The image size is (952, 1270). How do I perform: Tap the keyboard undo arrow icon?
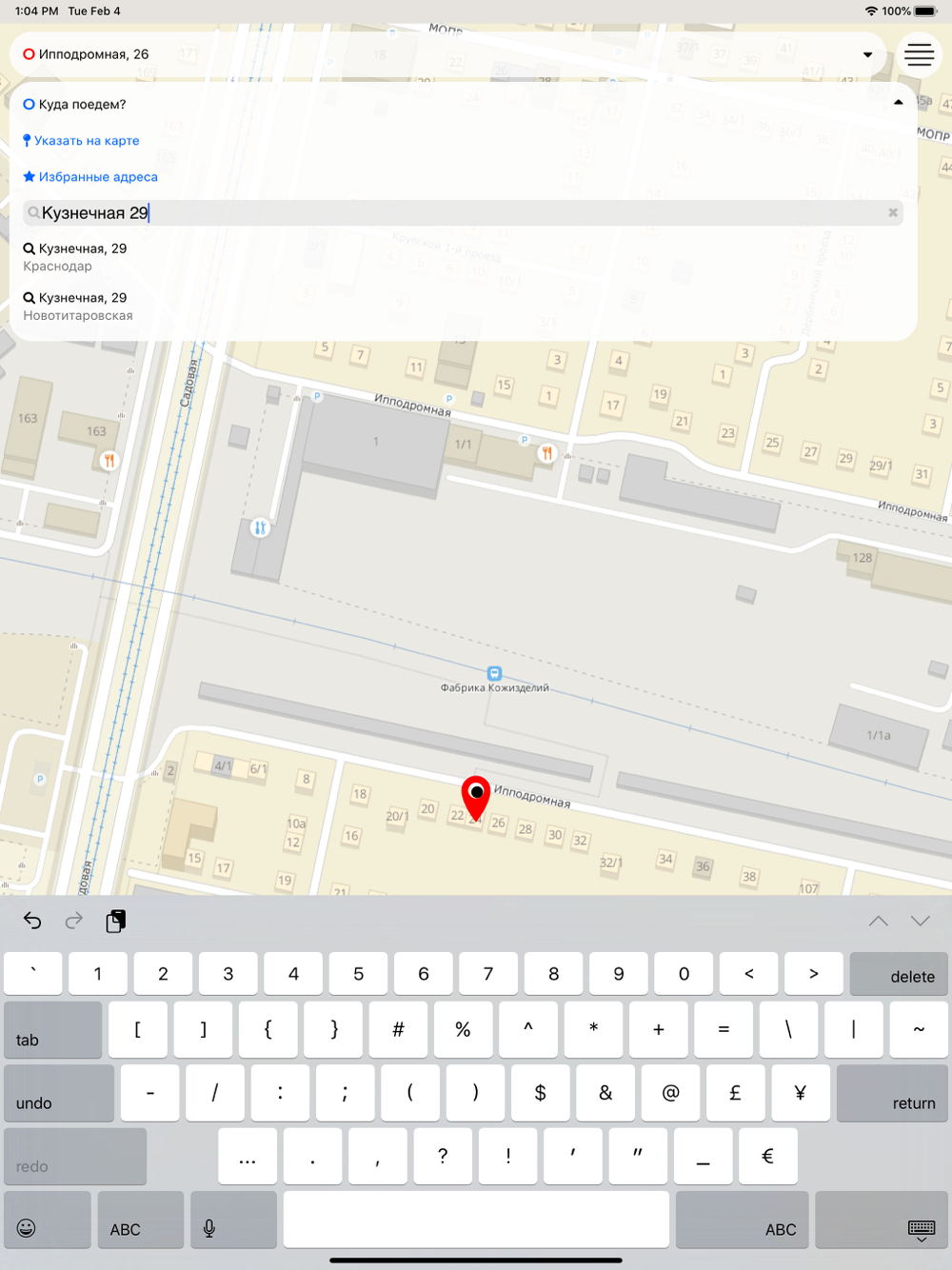pyautogui.click(x=32, y=921)
